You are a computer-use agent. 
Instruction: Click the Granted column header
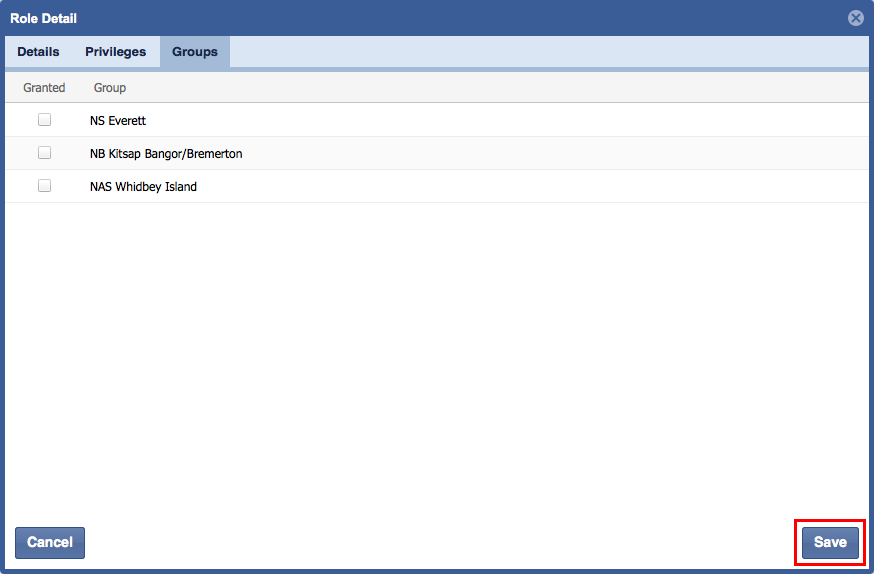point(44,88)
